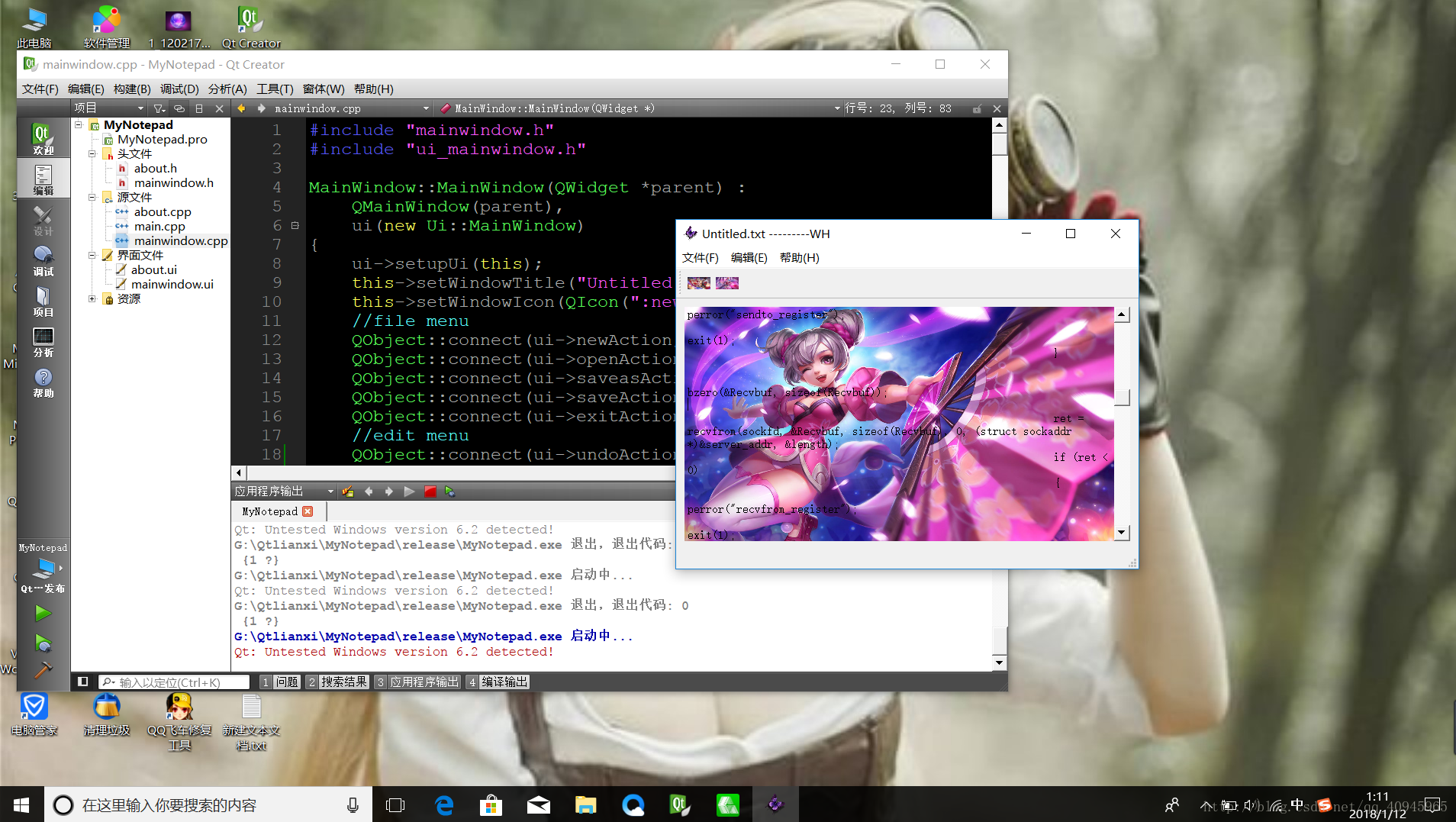Click the Untitled.txt editor vertical scrollbar thumb

point(1122,398)
